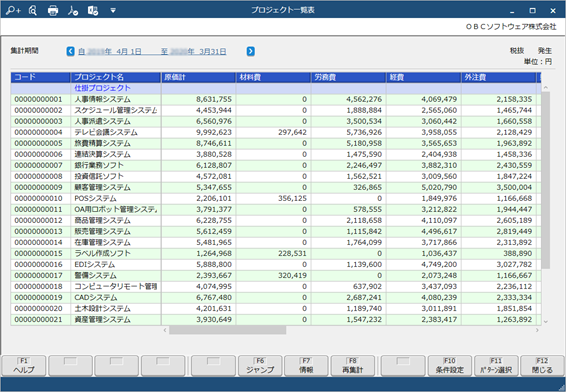Screen dimensions: 566x392
Task: Click the PDF export icon
Action: (x=73, y=10)
